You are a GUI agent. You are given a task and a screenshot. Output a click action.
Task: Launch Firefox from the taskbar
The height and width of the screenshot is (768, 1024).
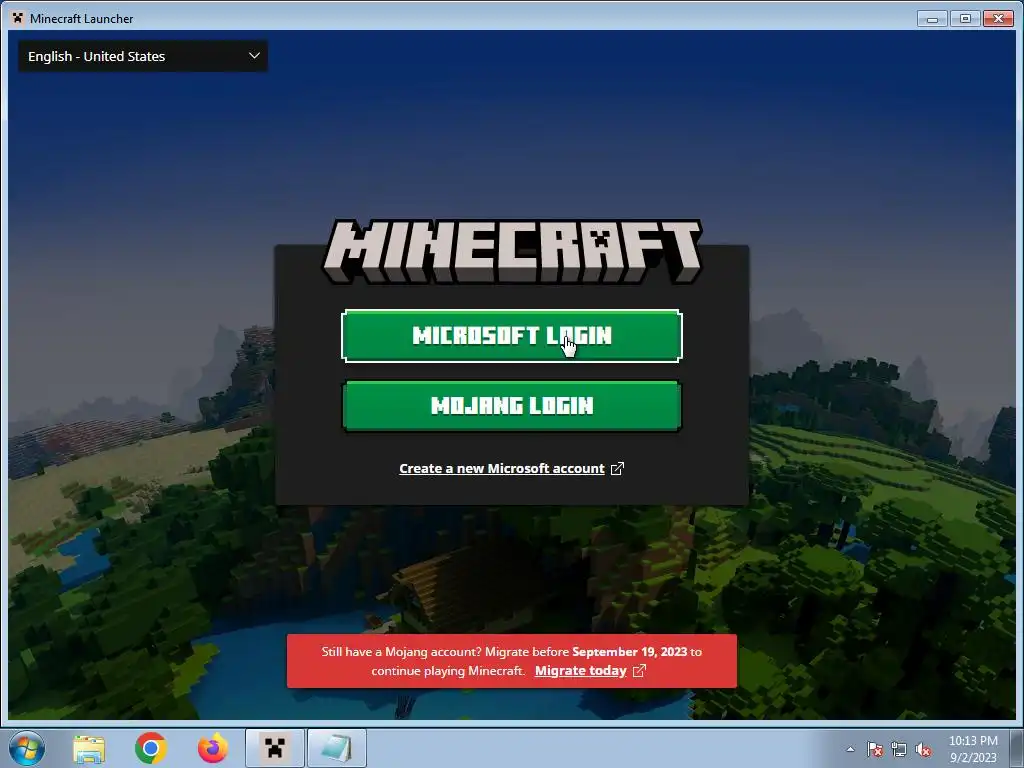(213, 749)
